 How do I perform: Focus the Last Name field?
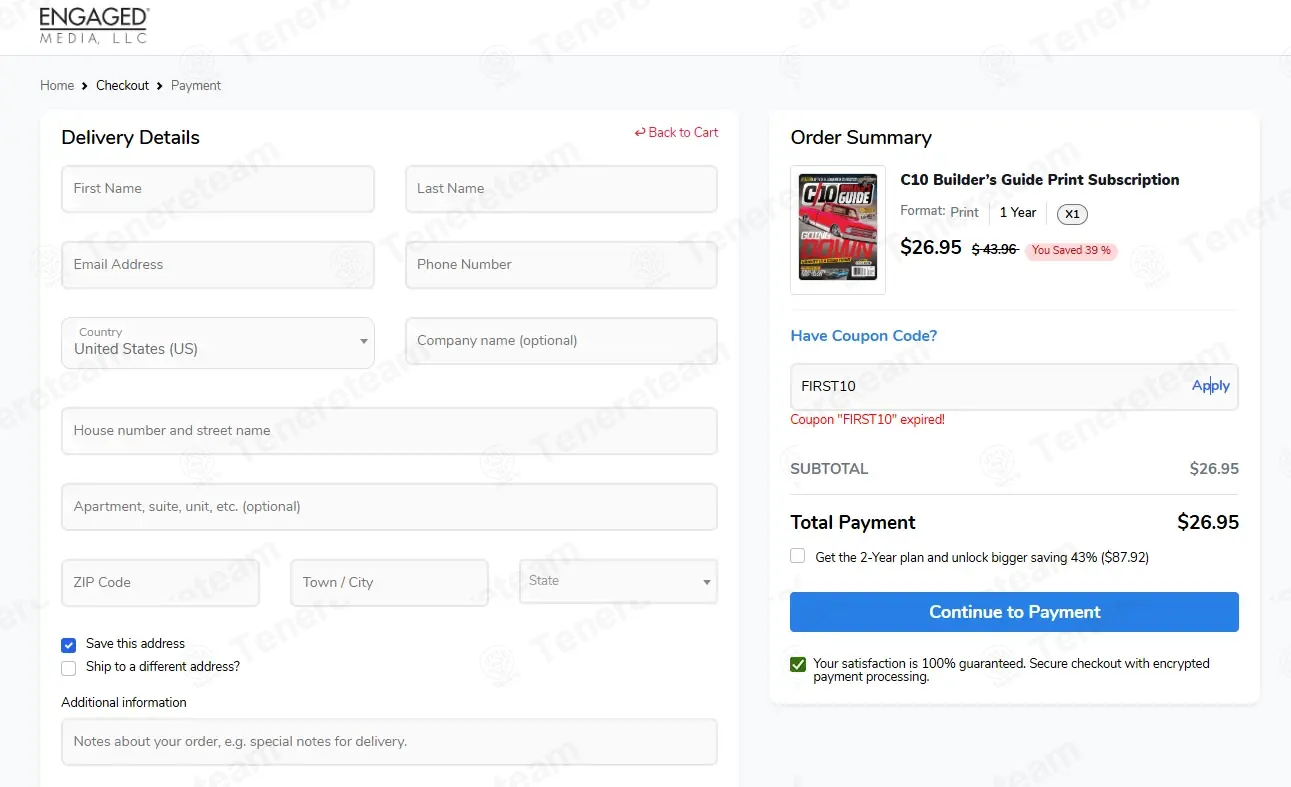coord(561,189)
